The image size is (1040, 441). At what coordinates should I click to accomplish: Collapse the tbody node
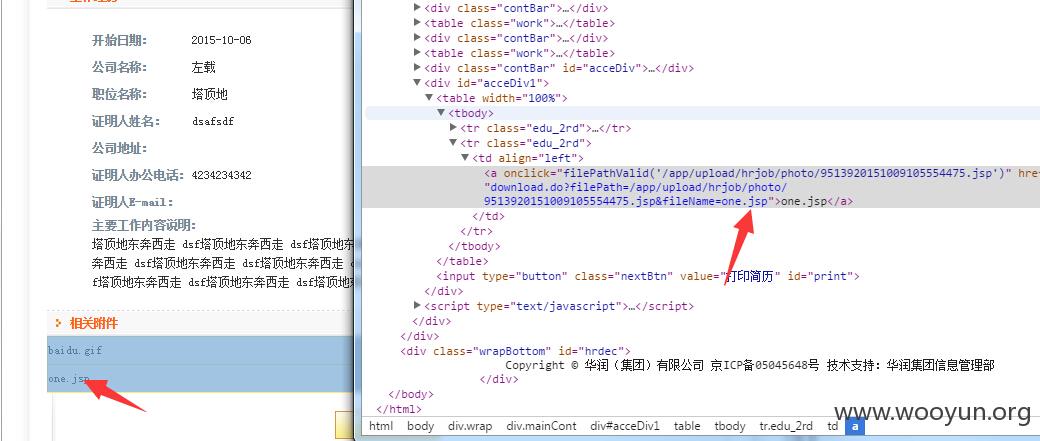click(x=441, y=113)
